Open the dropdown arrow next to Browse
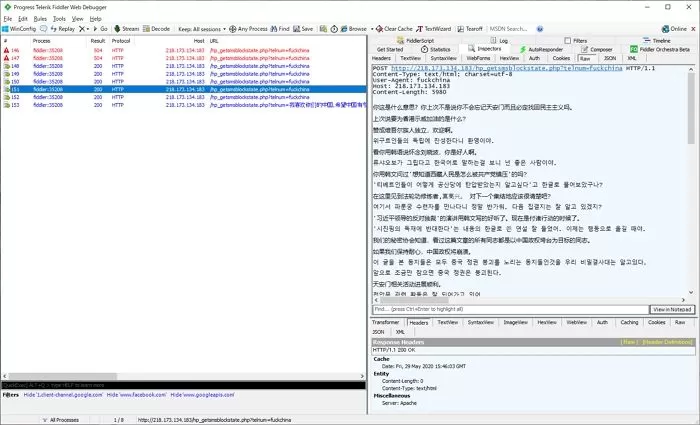 tap(372, 29)
